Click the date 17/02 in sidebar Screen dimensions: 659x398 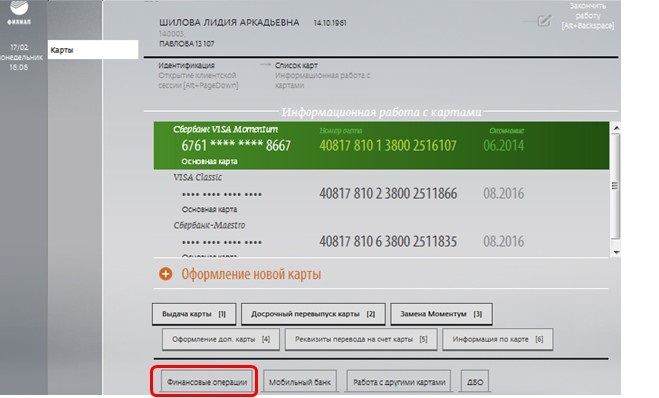[19, 47]
